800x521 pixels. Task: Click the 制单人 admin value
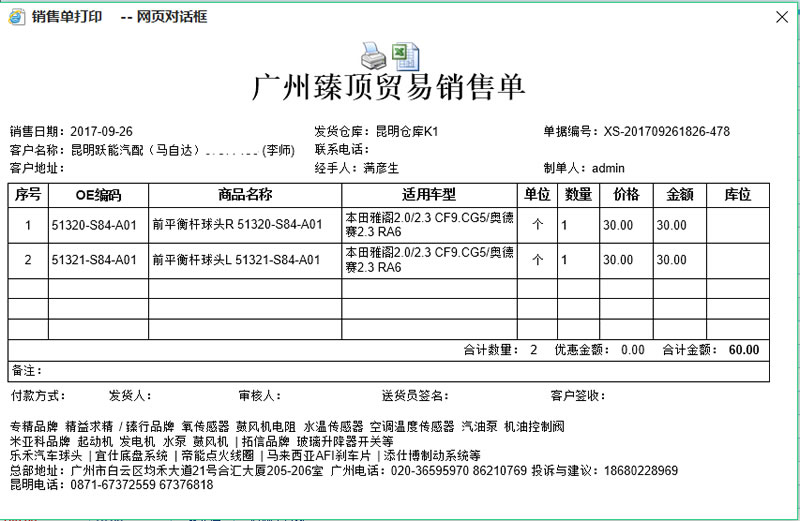click(608, 168)
